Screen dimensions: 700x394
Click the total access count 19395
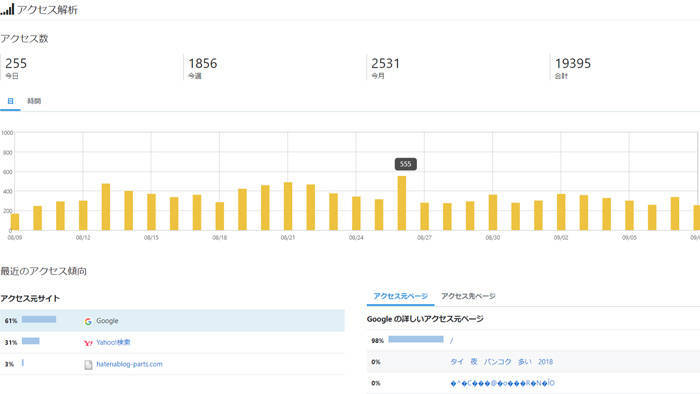(x=573, y=63)
